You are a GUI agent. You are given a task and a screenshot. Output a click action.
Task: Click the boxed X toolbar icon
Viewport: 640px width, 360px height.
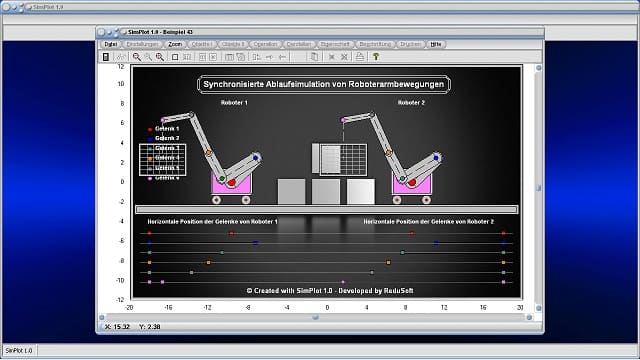[x=213, y=57]
